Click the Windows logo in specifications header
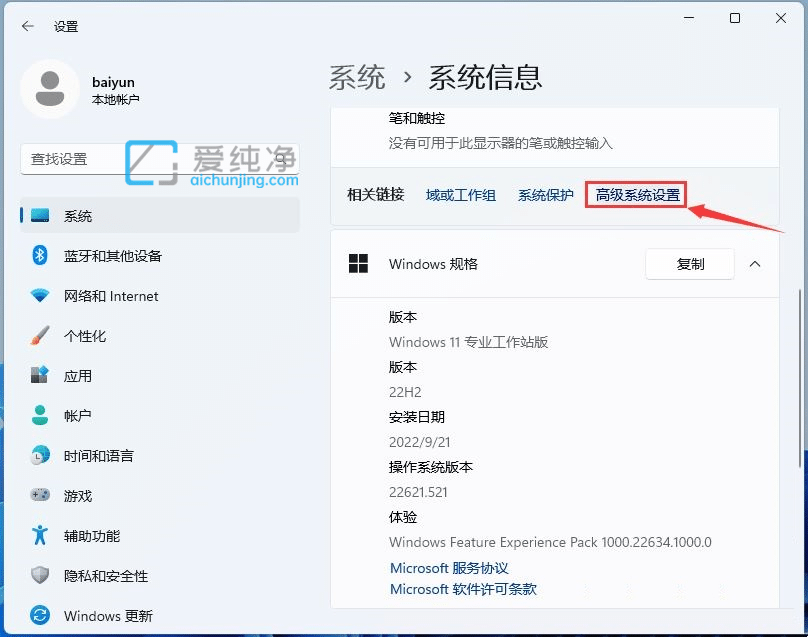 click(x=358, y=264)
